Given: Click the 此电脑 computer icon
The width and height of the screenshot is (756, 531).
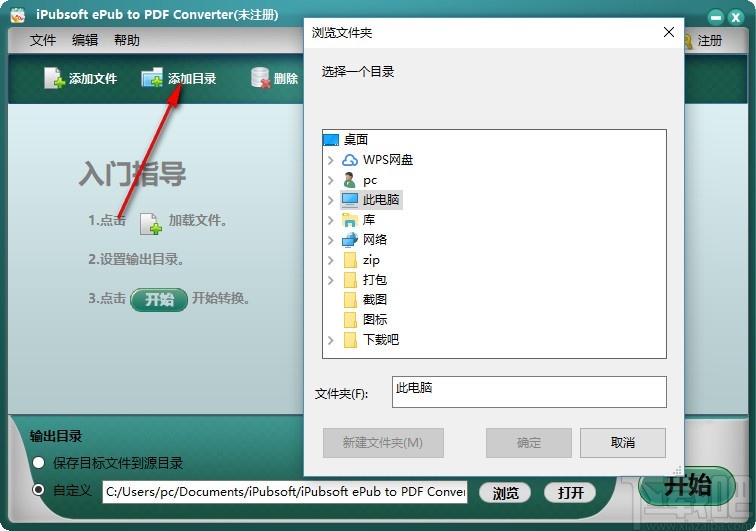Looking at the screenshot, I should 350,200.
